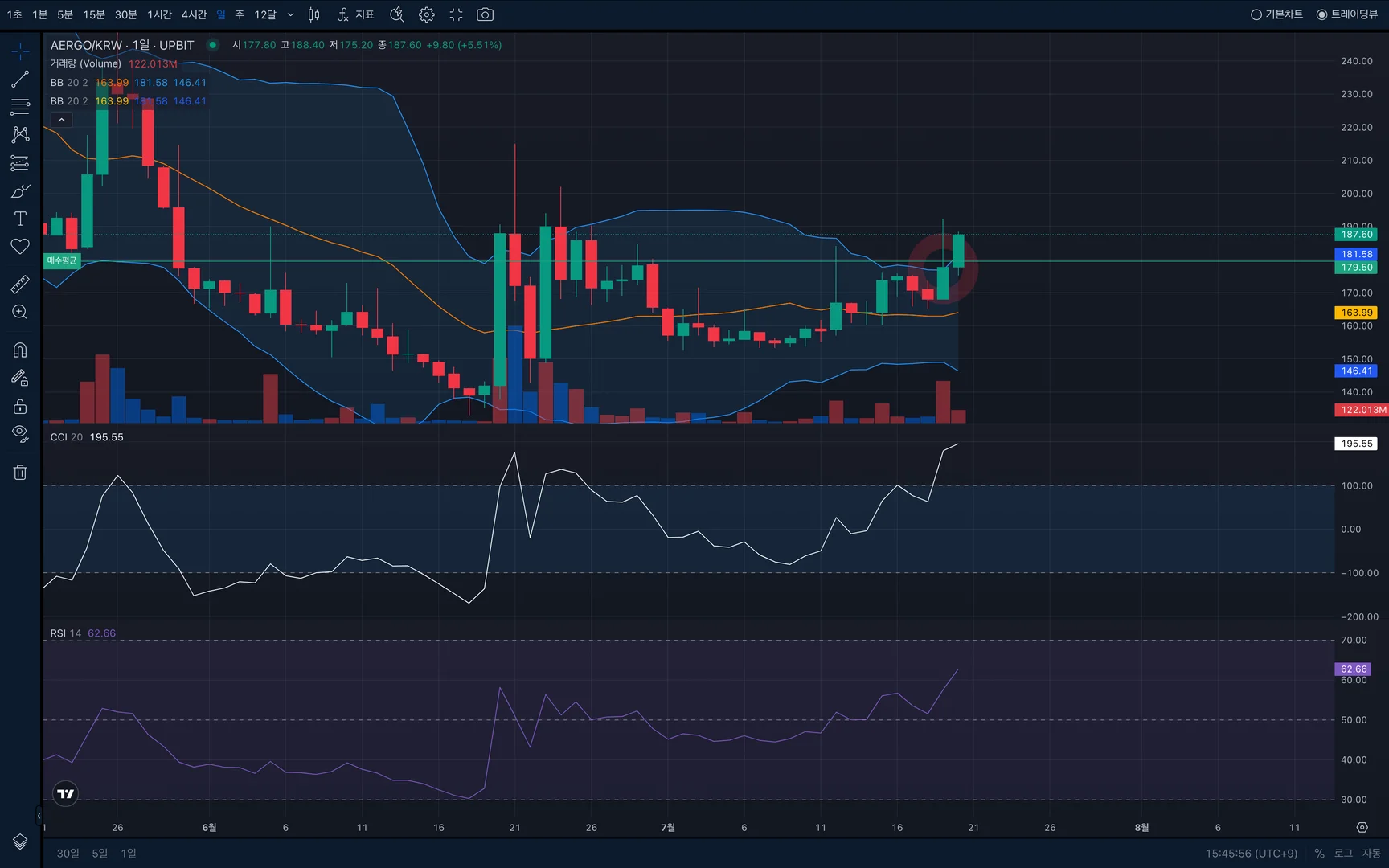Viewport: 1389px width, 868px height.
Task: Open chart settings gear in top toolbar
Action: (x=427, y=14)
